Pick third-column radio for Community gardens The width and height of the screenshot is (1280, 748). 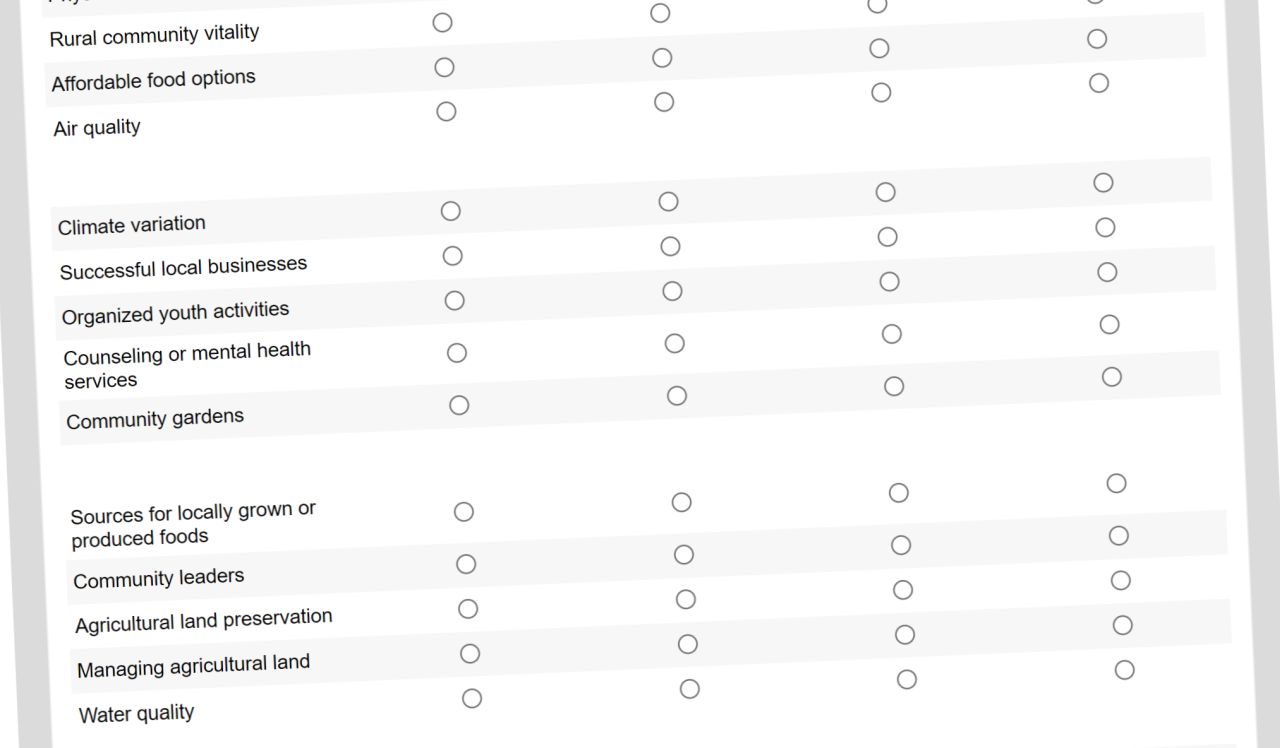pyautogui.click(x=894, y=387)
